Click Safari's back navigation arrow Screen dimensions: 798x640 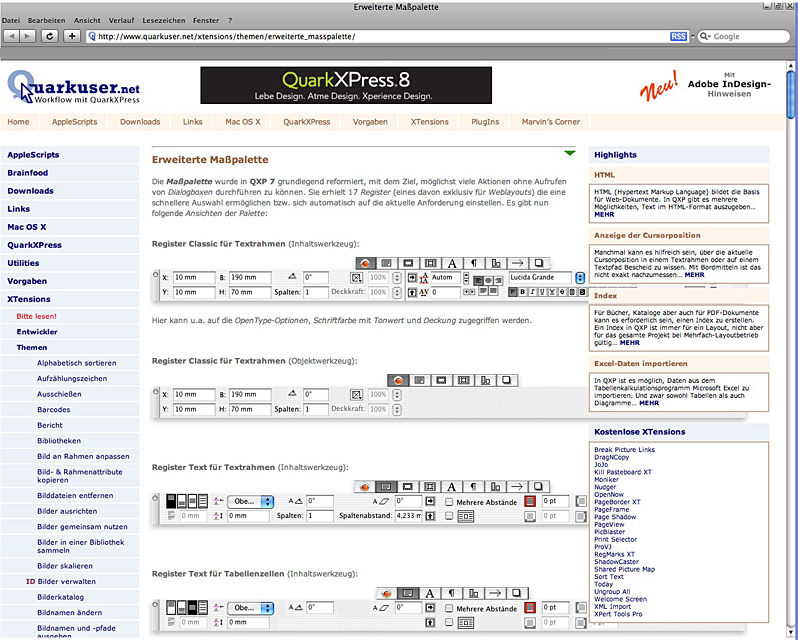[x=12, y=36]
